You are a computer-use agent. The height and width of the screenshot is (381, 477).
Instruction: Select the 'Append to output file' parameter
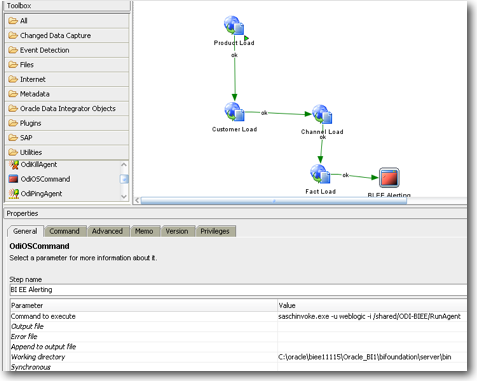tap(238, 347)
